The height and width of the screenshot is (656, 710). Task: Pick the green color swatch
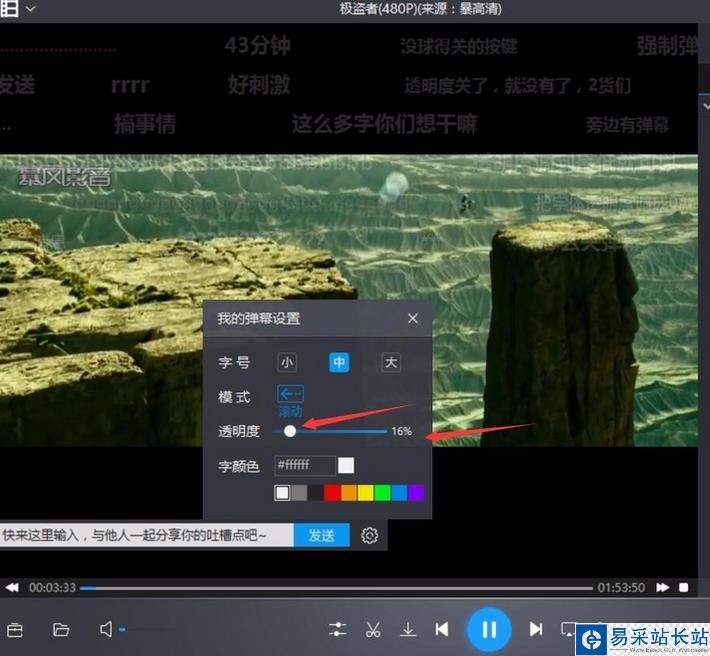[383, 493]
